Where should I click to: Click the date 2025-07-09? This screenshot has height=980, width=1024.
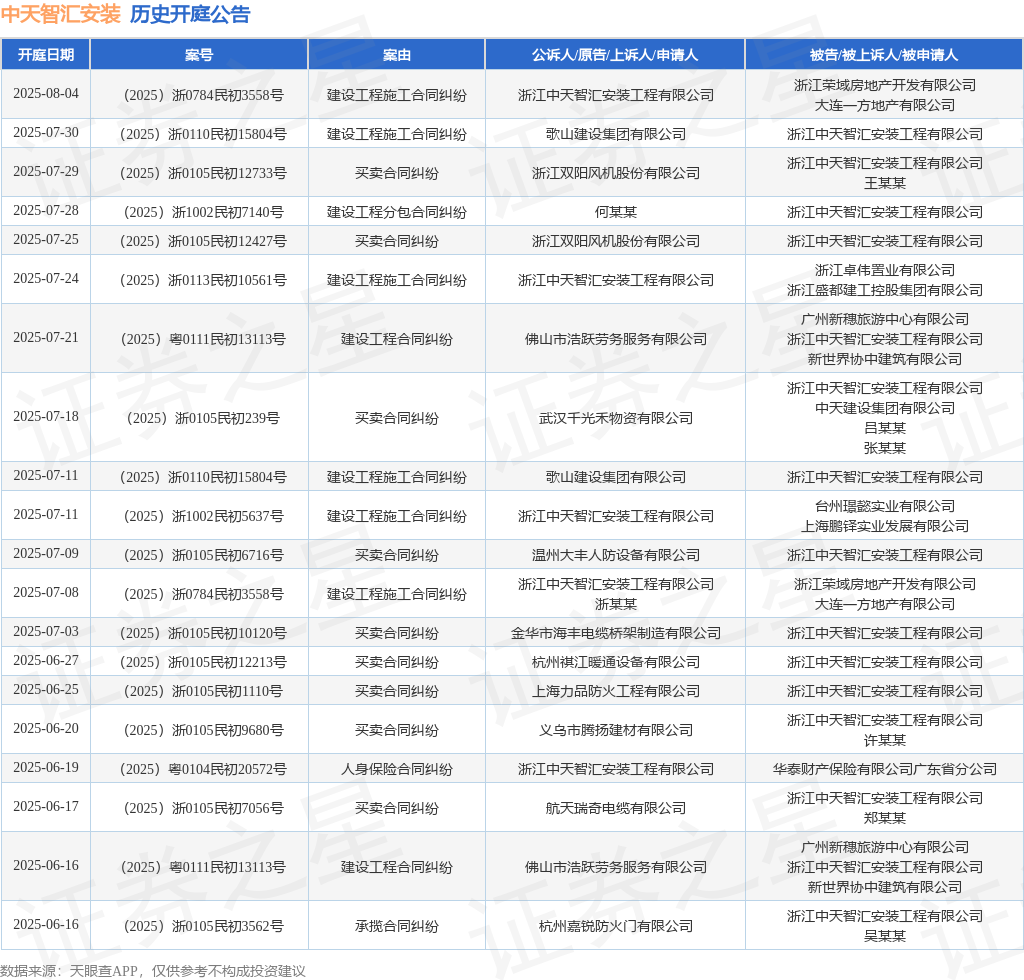[46, 554]
